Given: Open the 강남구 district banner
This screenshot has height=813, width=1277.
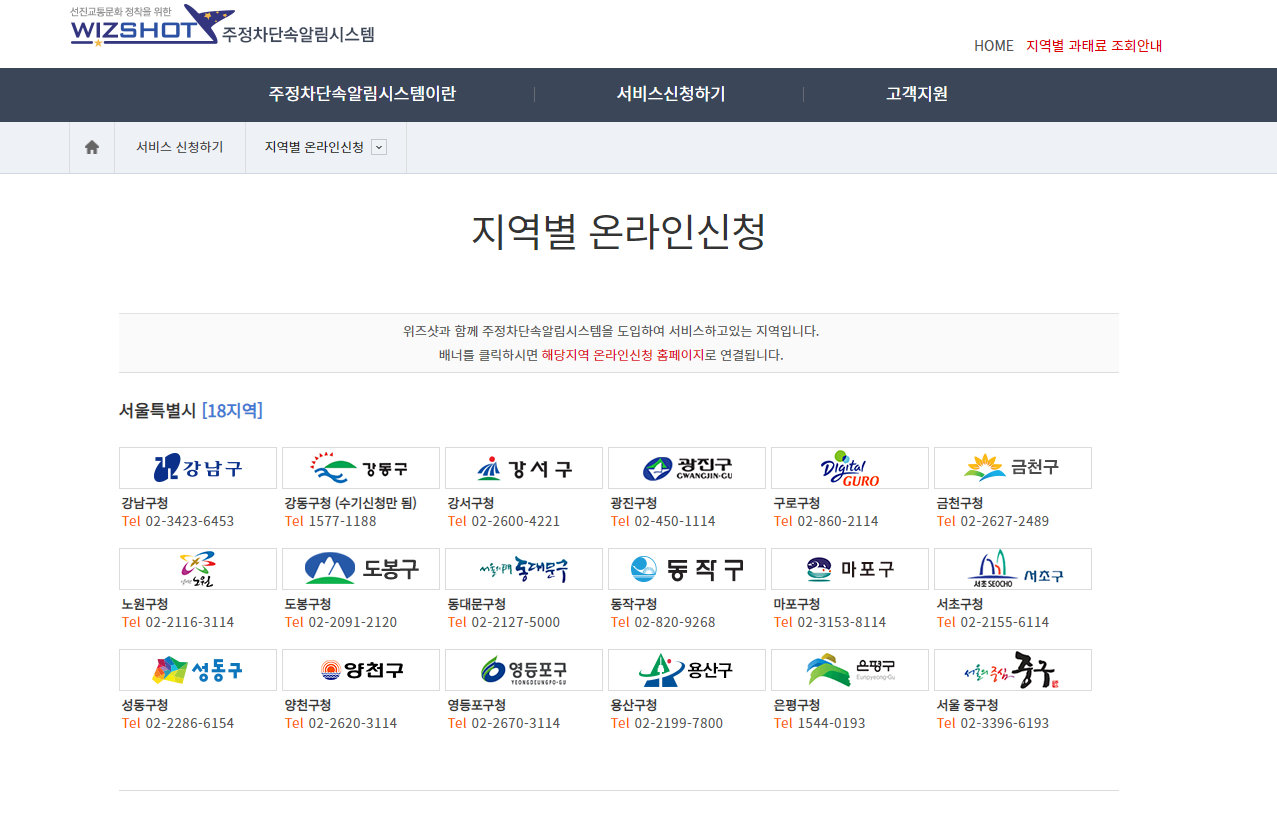Looking at the screenshot, I should 198,468.
